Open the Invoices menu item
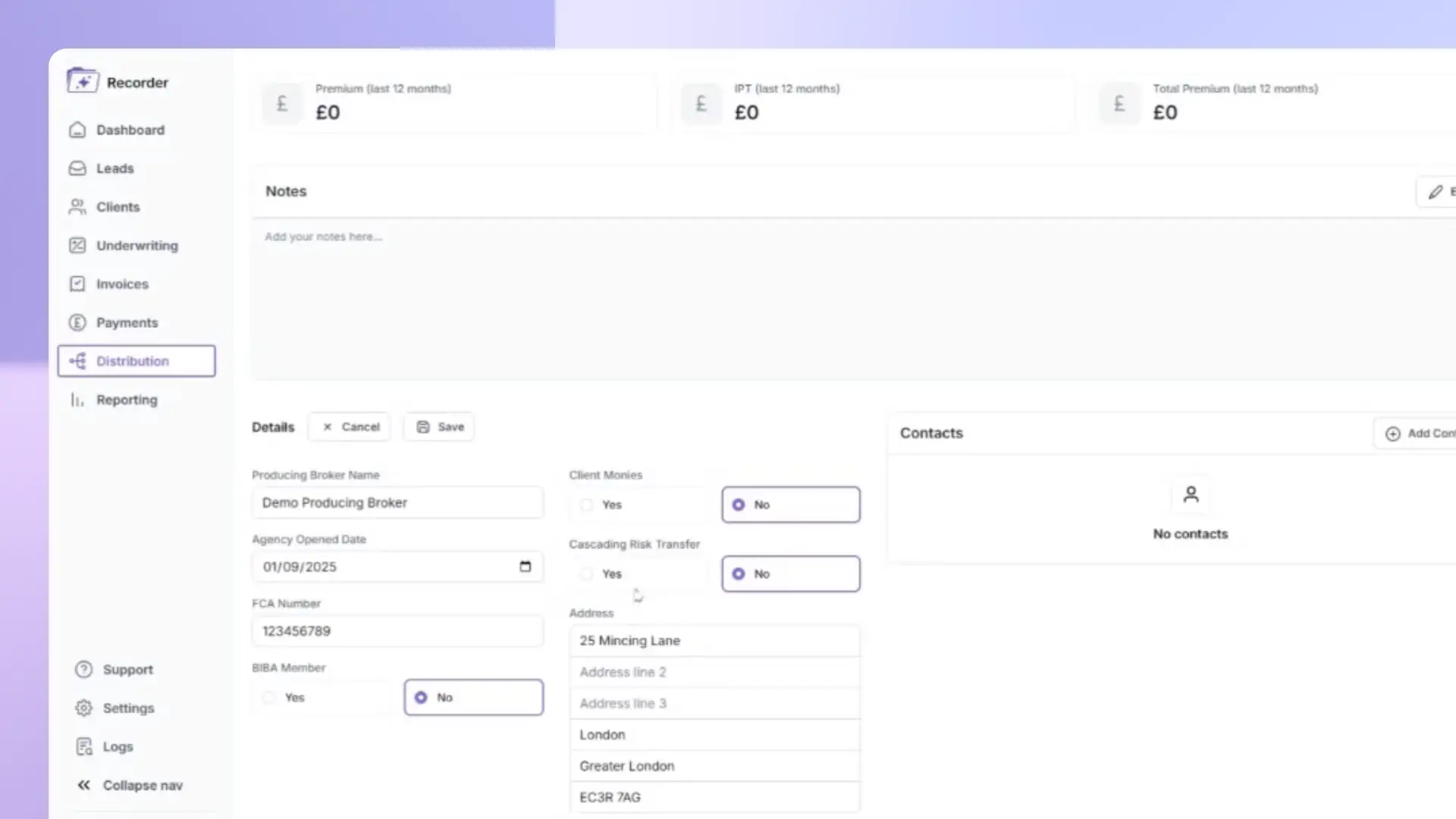 click(121, 284)
